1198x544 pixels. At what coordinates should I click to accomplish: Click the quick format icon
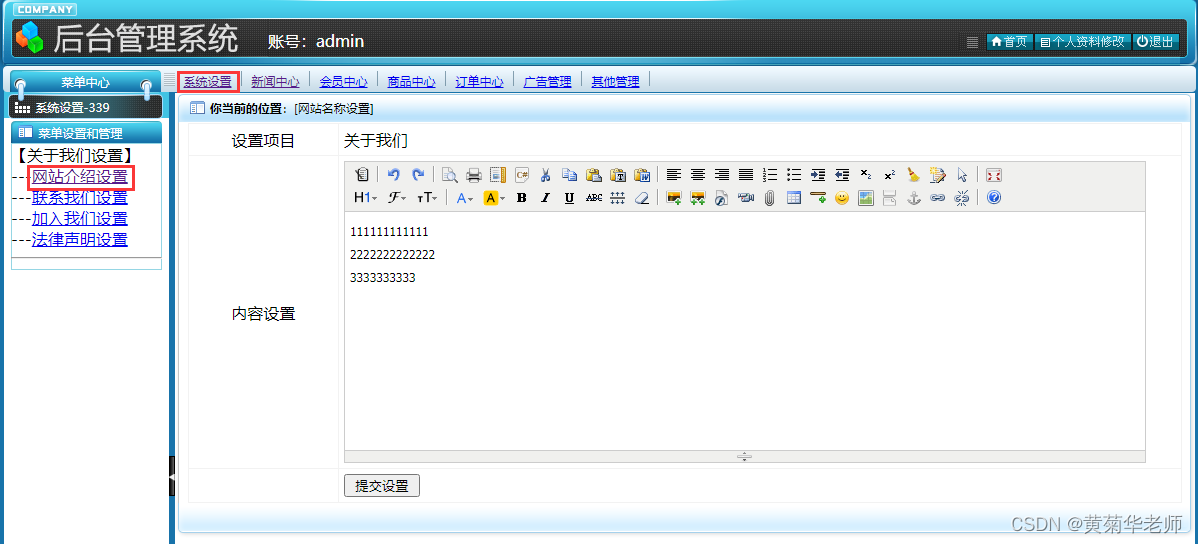coord(937,175)
